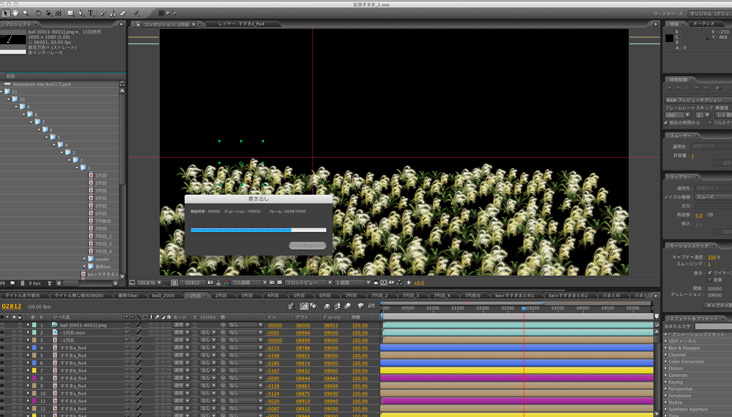Click the blue export progress bar

point(241,230)
